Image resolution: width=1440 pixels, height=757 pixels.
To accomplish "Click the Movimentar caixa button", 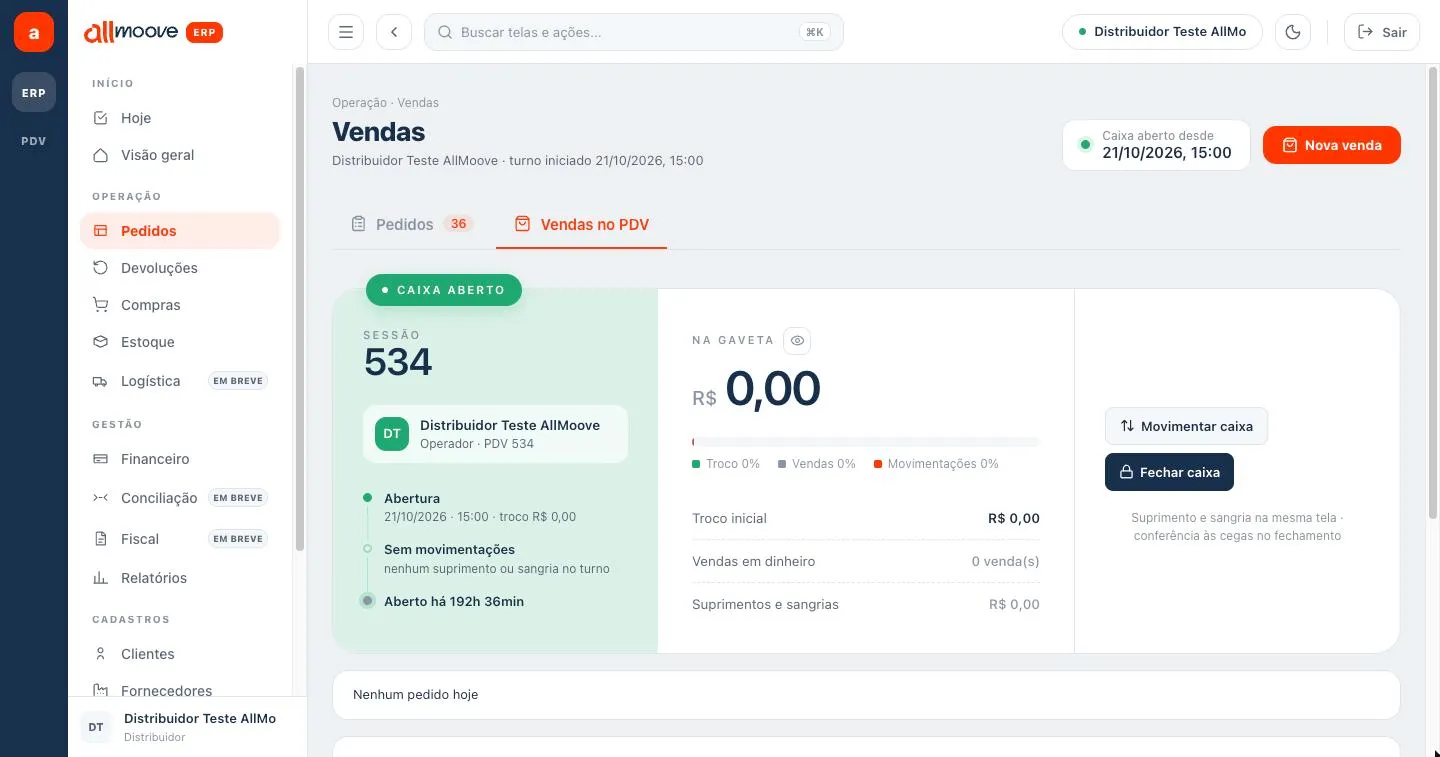I will [x=1186, y=426].
